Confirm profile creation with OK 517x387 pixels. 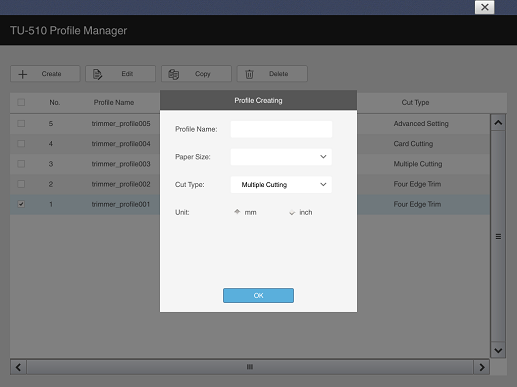258,295
